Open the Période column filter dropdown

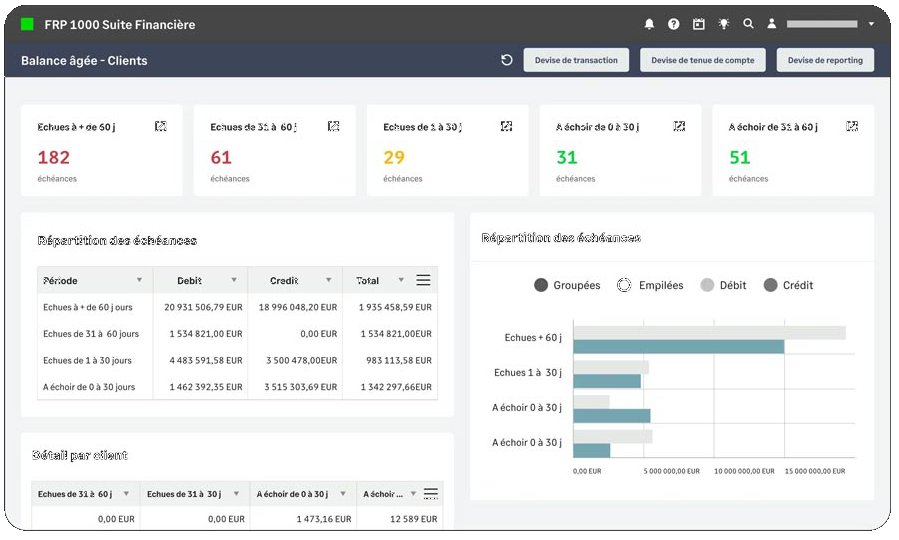pyautogui.click(x=139, y=280)
